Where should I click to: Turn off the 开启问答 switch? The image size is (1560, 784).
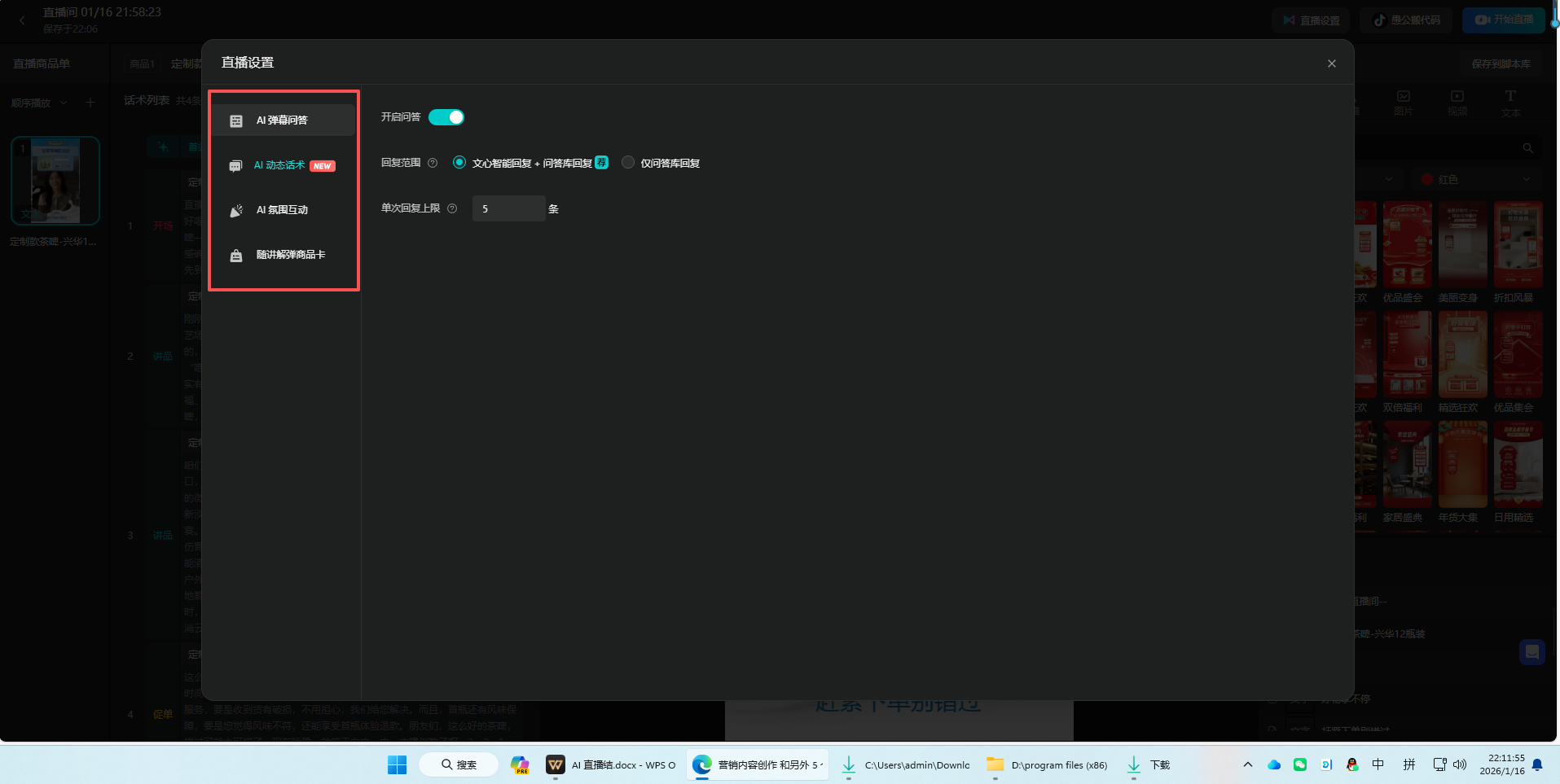[x=446, y=117]
